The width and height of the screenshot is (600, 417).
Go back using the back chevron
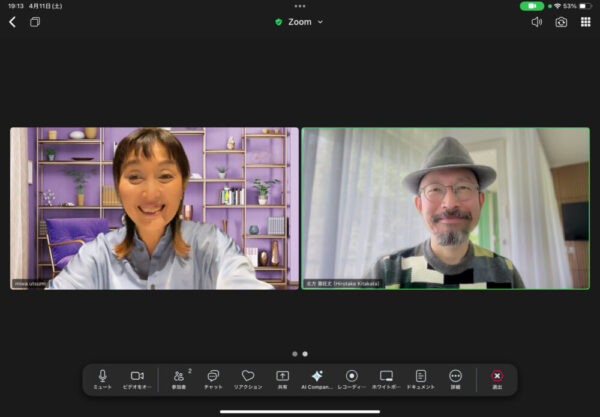12,21
